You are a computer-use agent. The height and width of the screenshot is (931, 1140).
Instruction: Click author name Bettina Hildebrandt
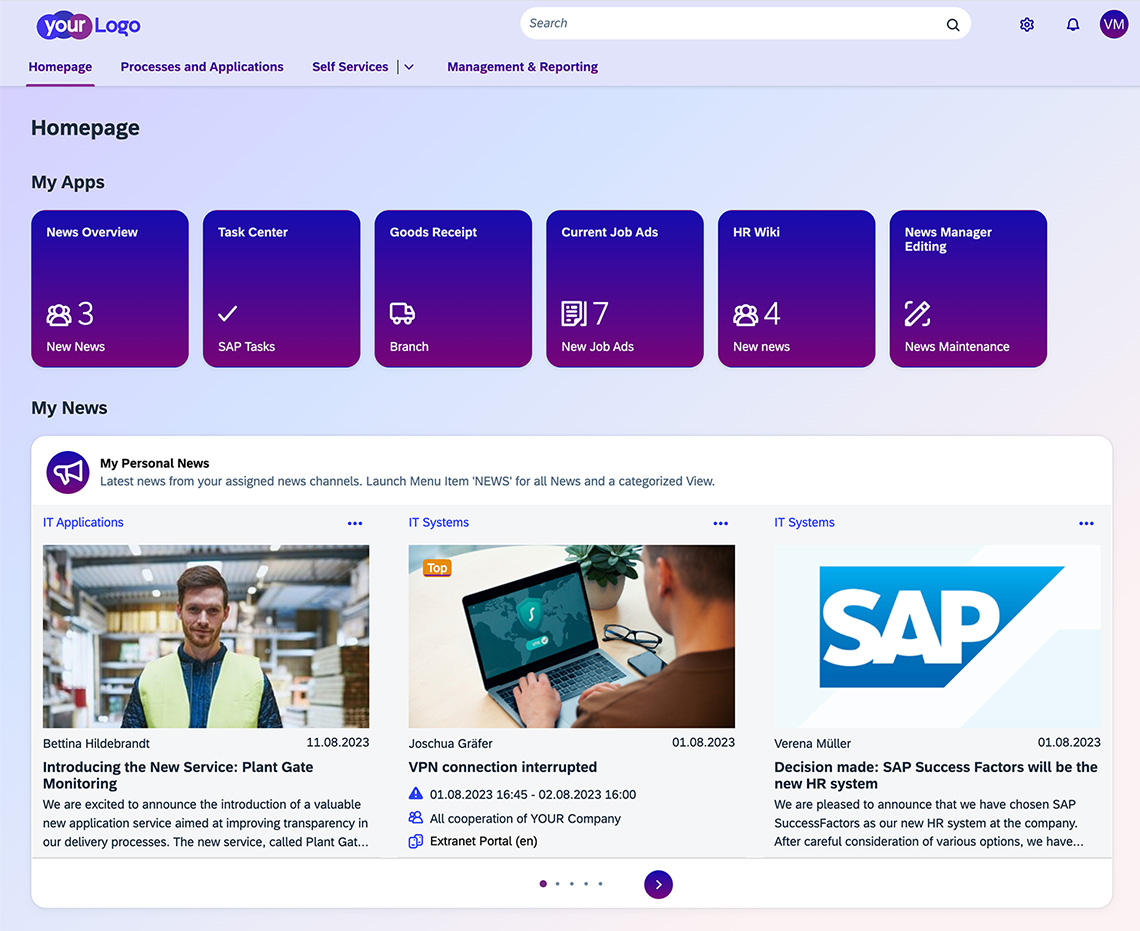point(96,743)
